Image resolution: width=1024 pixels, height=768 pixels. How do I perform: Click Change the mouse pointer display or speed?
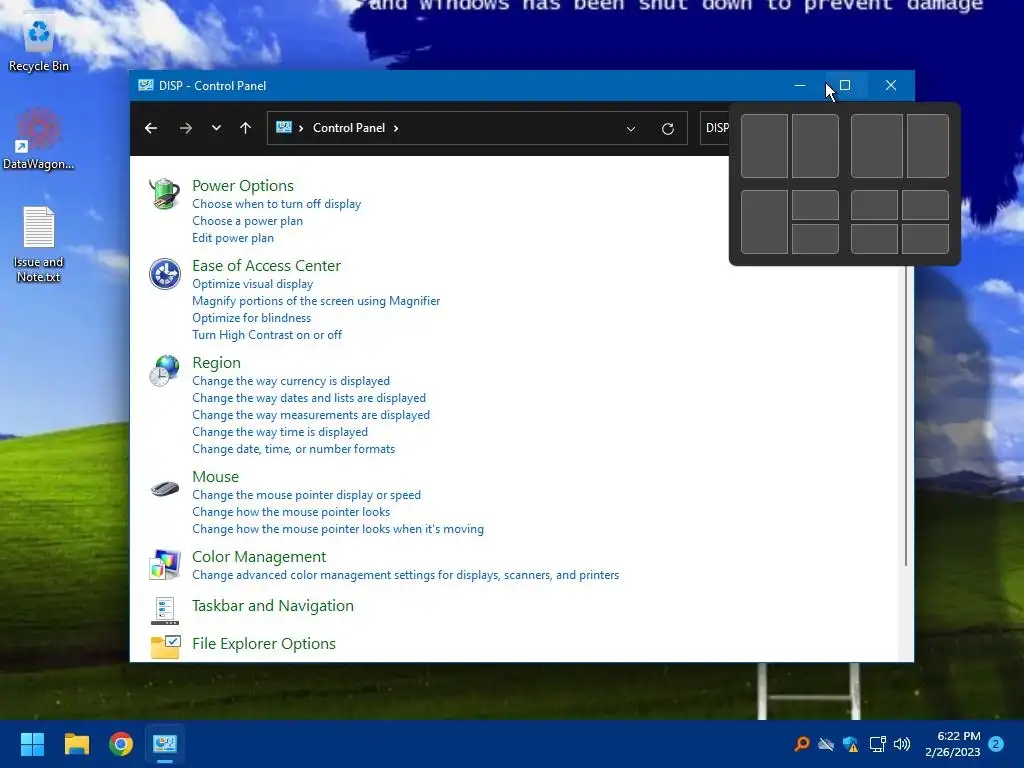coord(306,495)
